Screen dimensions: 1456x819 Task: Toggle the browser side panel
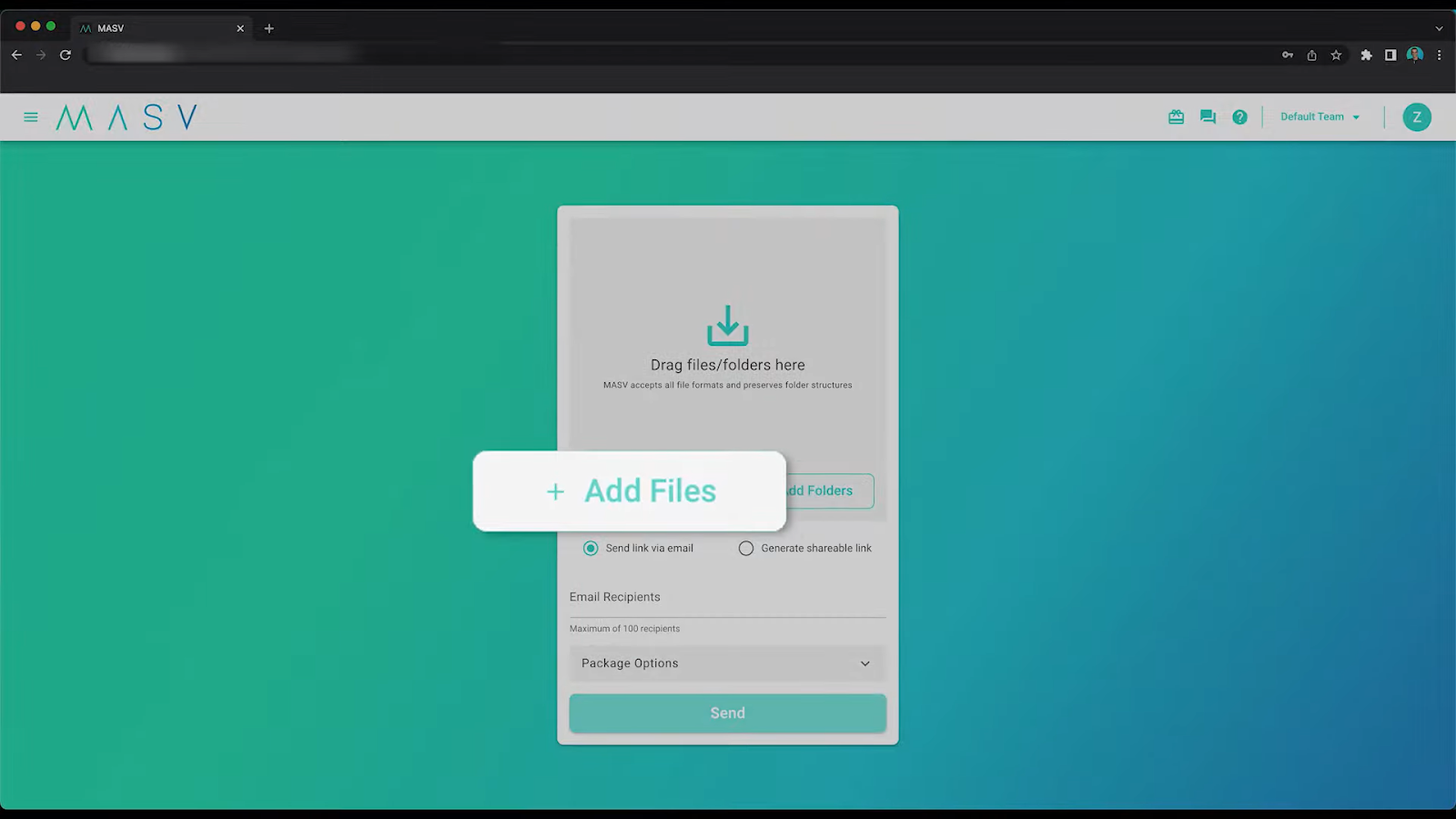[1390, 55]
